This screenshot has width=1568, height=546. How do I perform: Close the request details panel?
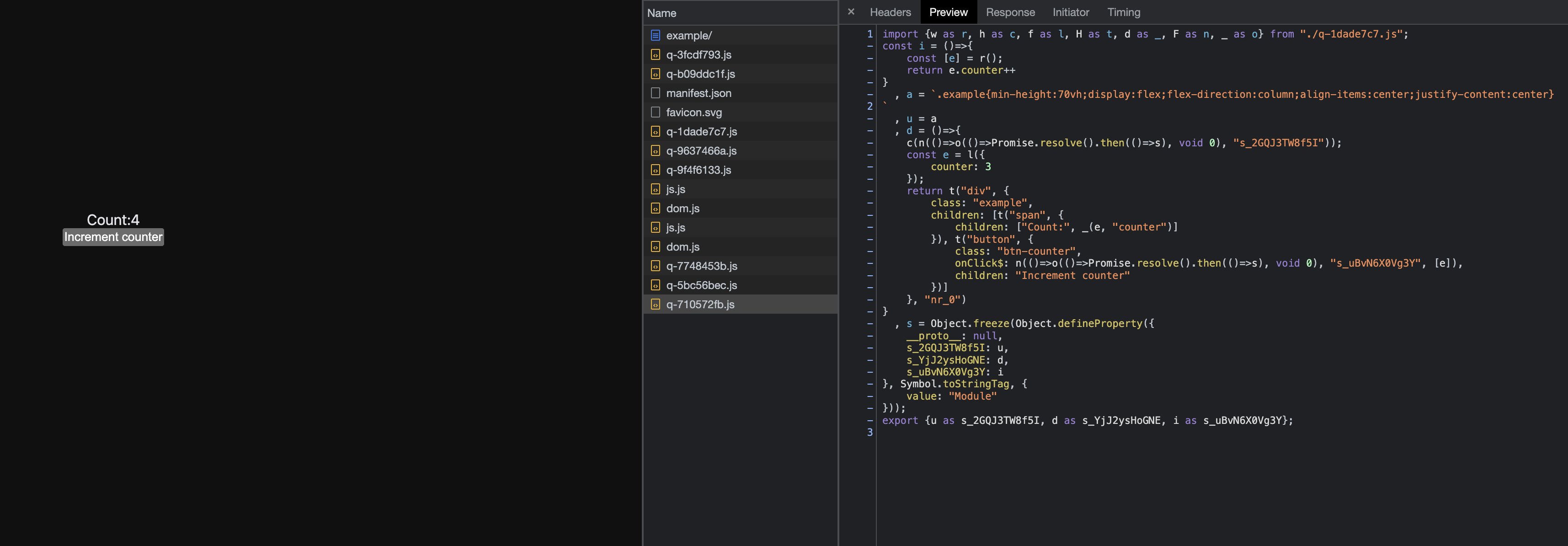851,11
